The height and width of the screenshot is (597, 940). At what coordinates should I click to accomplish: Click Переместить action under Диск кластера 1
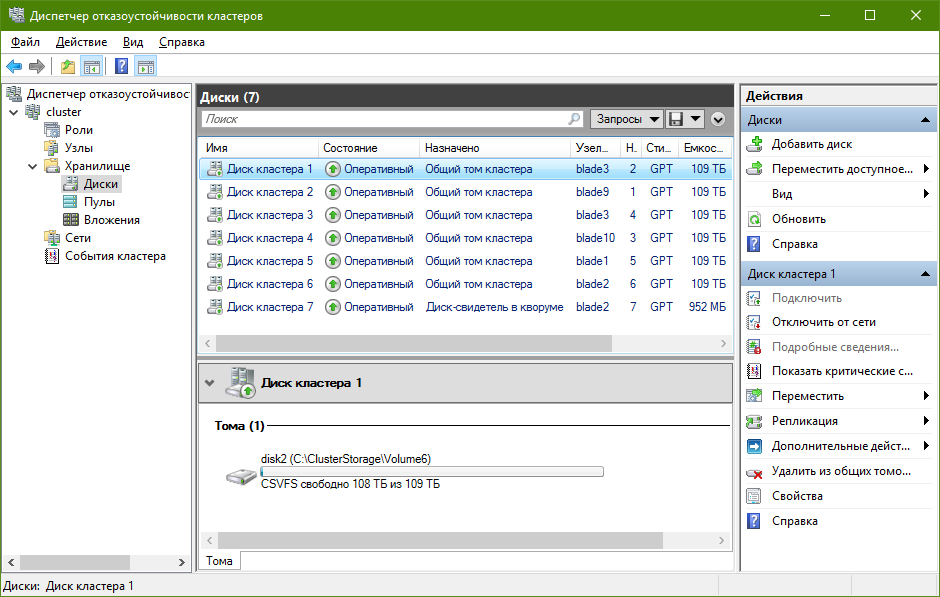coord(808,396)
